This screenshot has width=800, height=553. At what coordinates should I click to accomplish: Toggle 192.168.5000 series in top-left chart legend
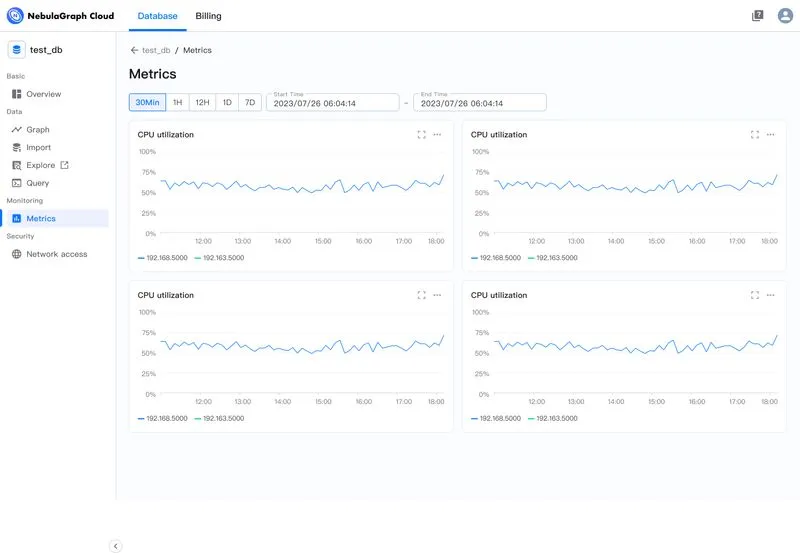tap(163, 258)
